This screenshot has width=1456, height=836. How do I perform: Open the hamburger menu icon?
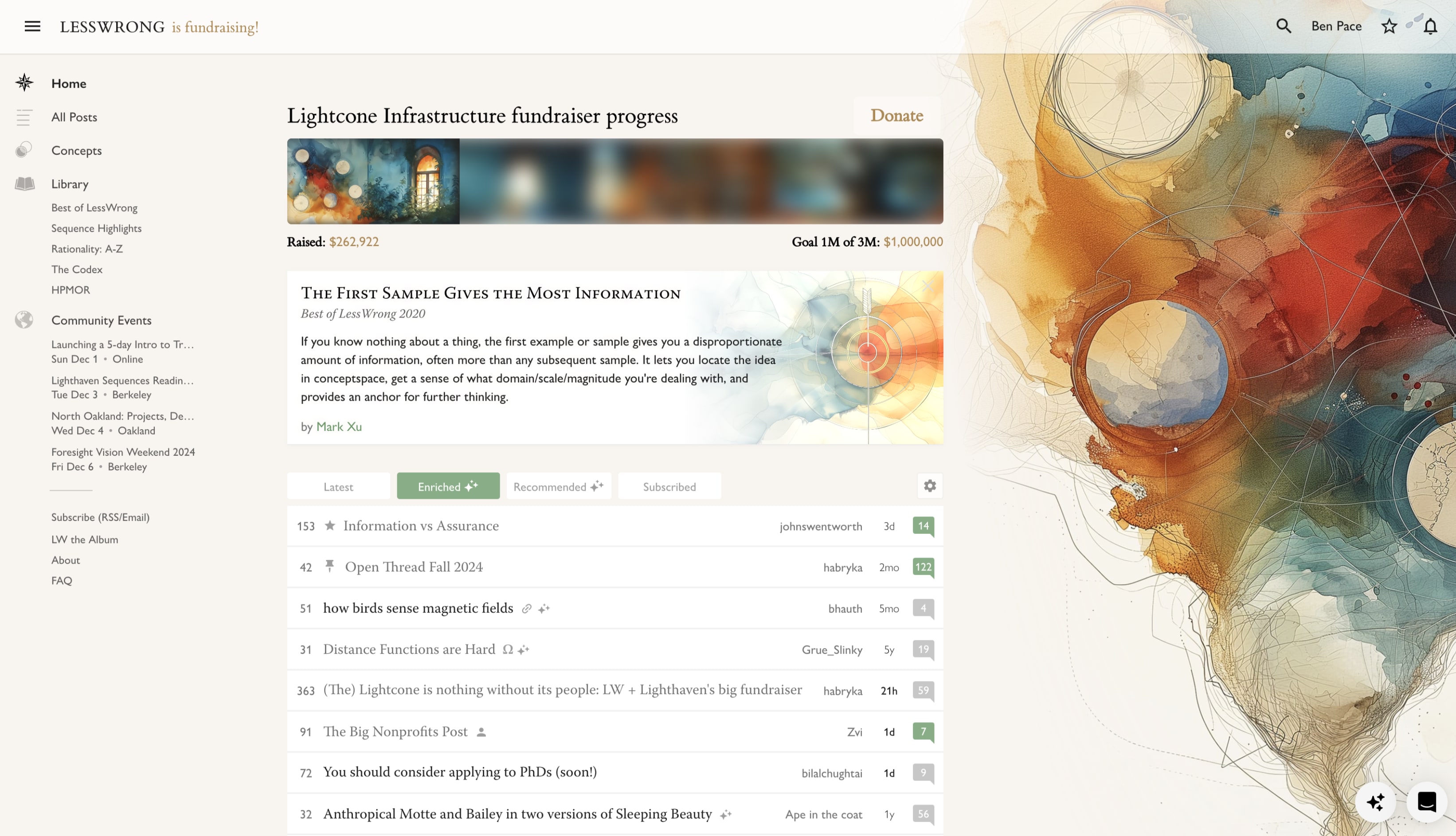(x=32, y=27)
